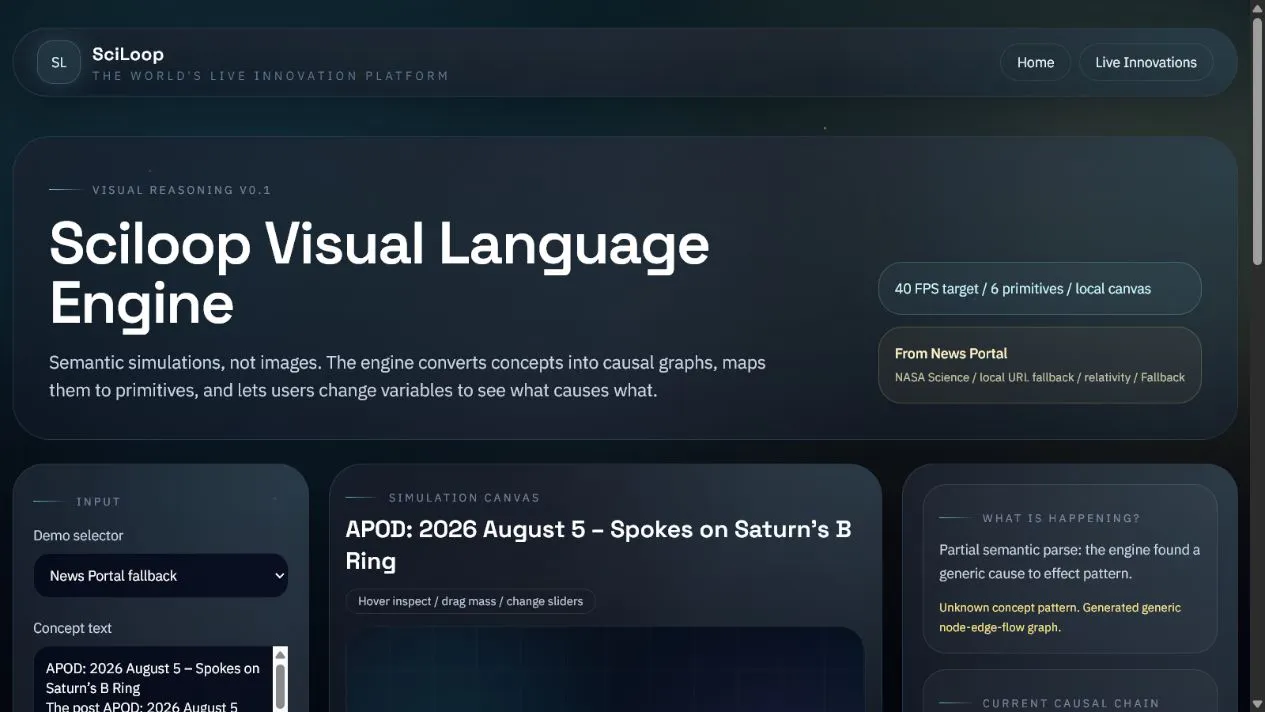This screenshot has width=1265, height=712.
Task: Click THE WORLD'S LIVE INNOVATION PLATFORM tagline
Action: 270,76
